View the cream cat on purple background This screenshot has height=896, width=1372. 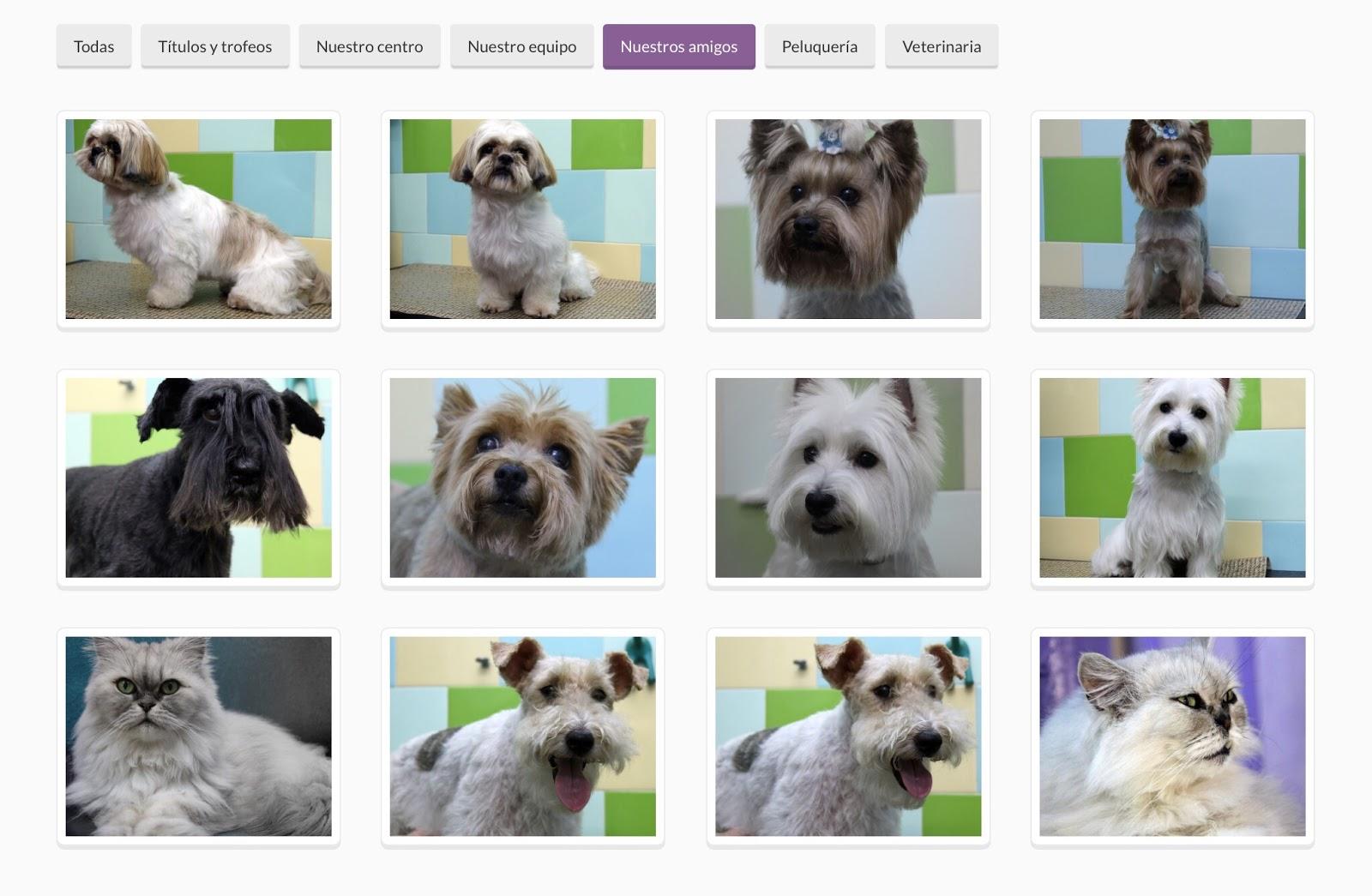click(1172, 736)
